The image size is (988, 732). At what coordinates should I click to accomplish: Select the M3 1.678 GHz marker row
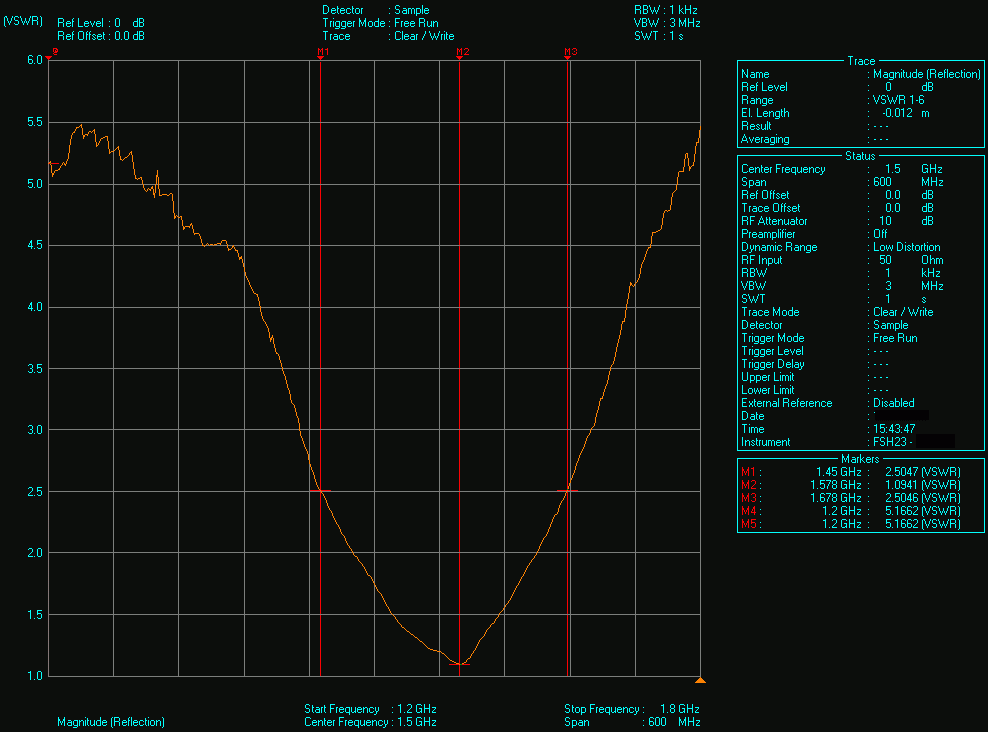coord(851,498)
